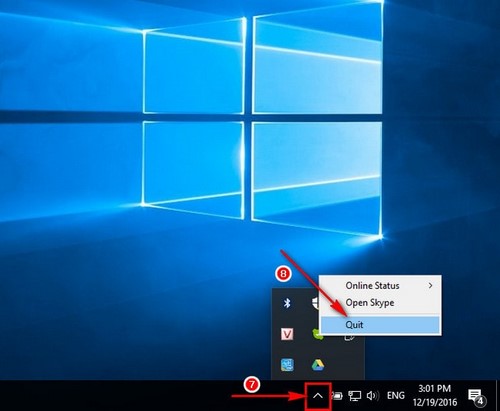500x411 pixels.
Task: Open the Google Drive tray icon
Action: [x=318, y=365]
